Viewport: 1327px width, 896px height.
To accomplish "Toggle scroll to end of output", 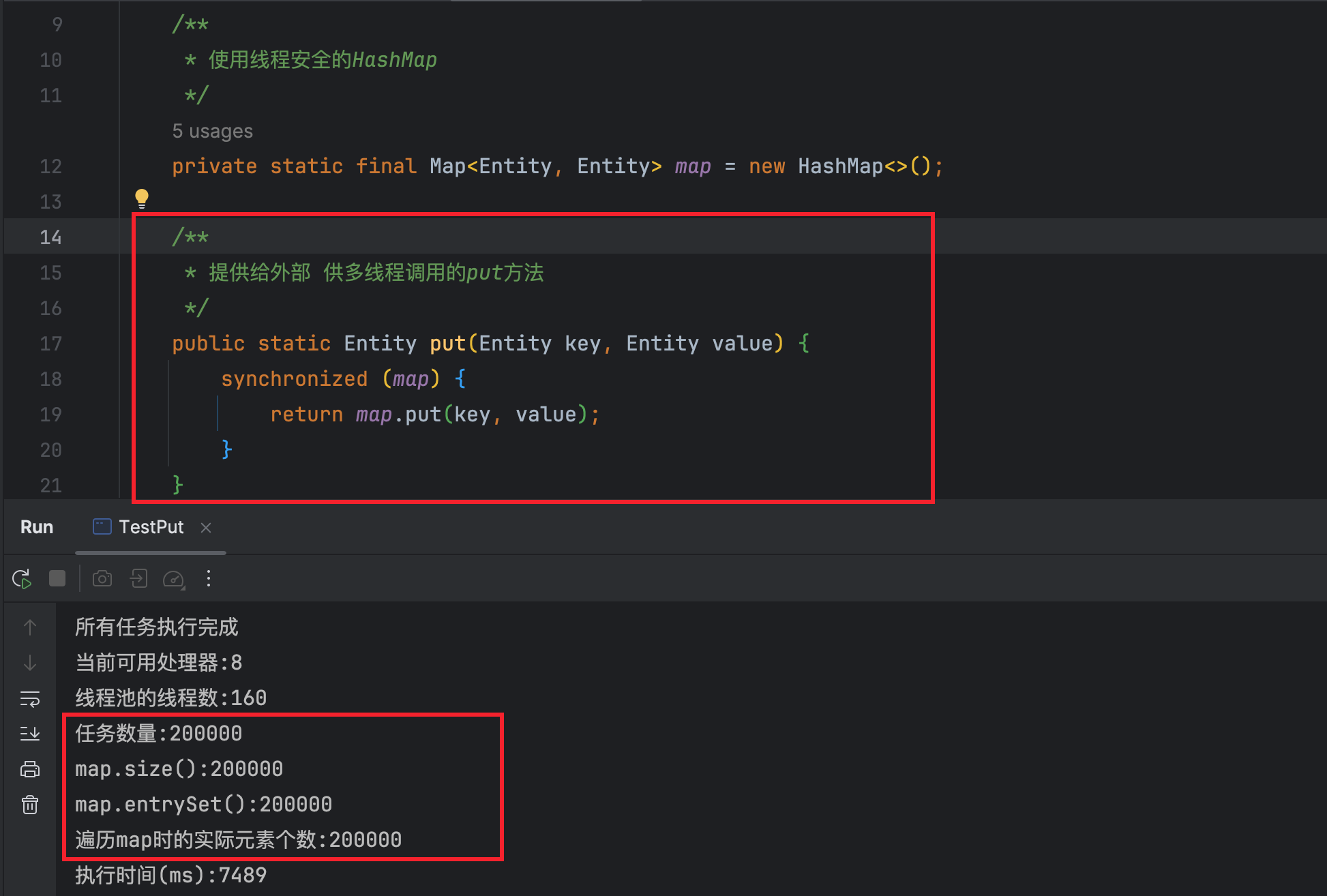I will pyautogui.click(x=30, y=734).
